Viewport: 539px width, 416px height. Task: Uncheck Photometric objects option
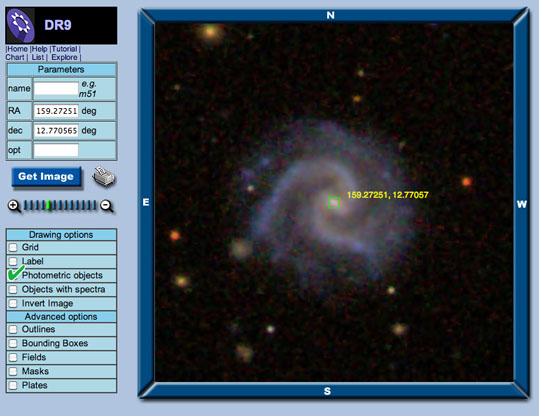click(13, 275)
